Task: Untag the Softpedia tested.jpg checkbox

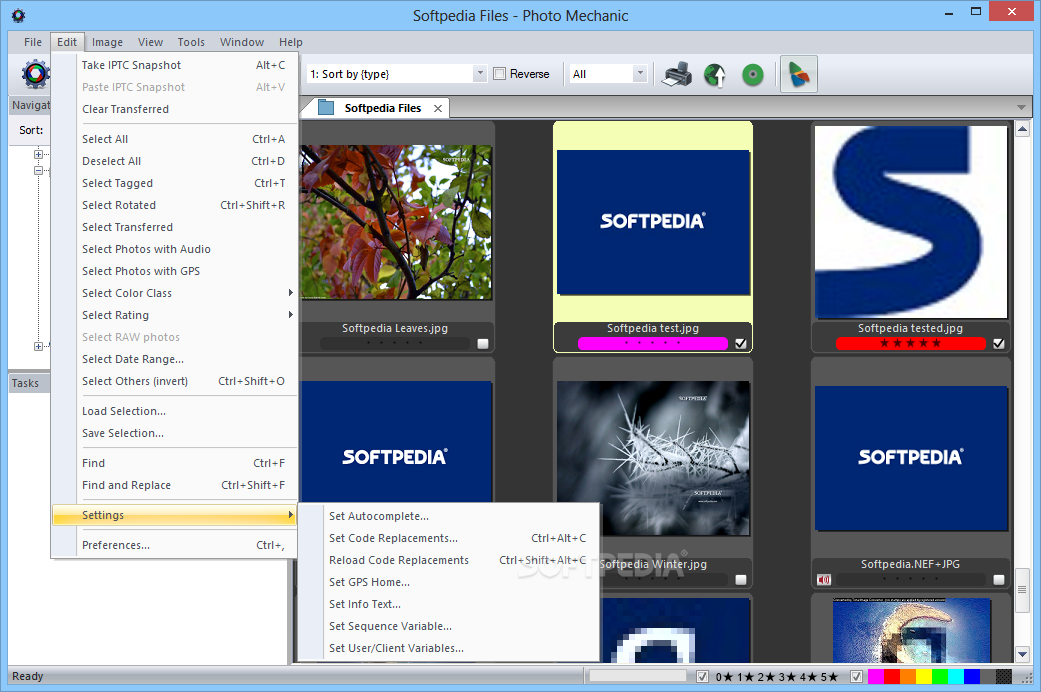Action: pos(999,343)
